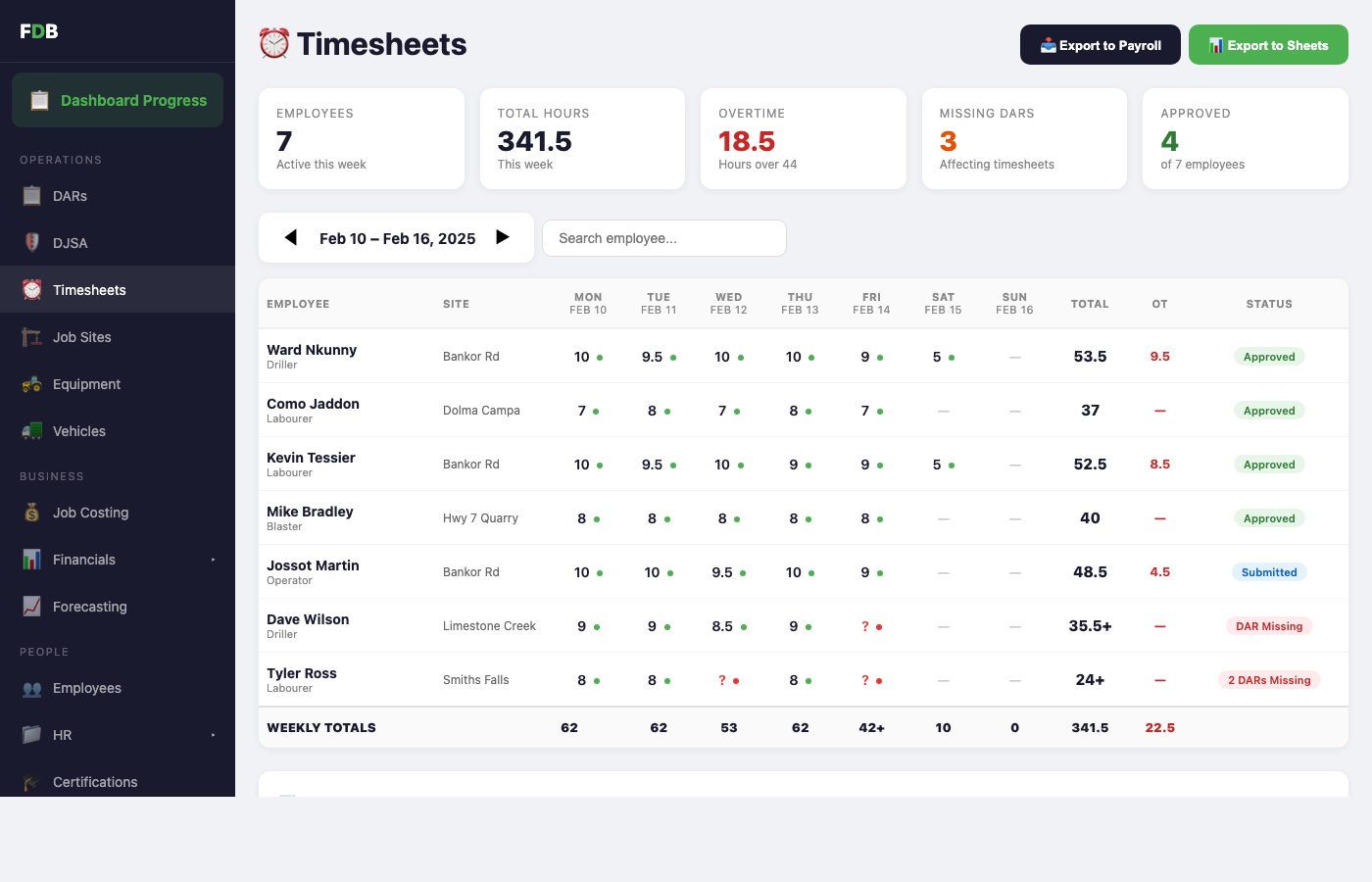
Task: Expand the HR submenu chevron
Action: pyautogui.click(x=214, y=735)
